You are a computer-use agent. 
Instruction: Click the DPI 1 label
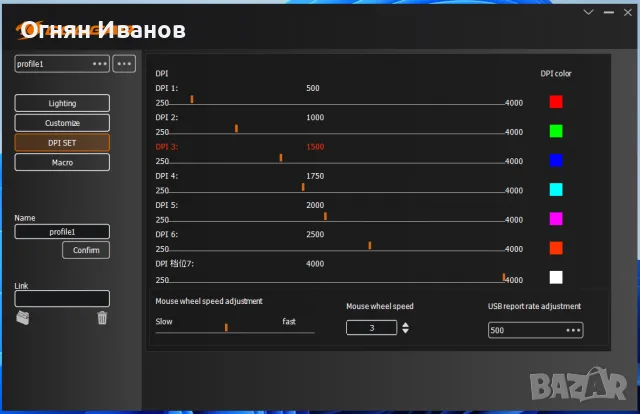(x=167, y=88)
